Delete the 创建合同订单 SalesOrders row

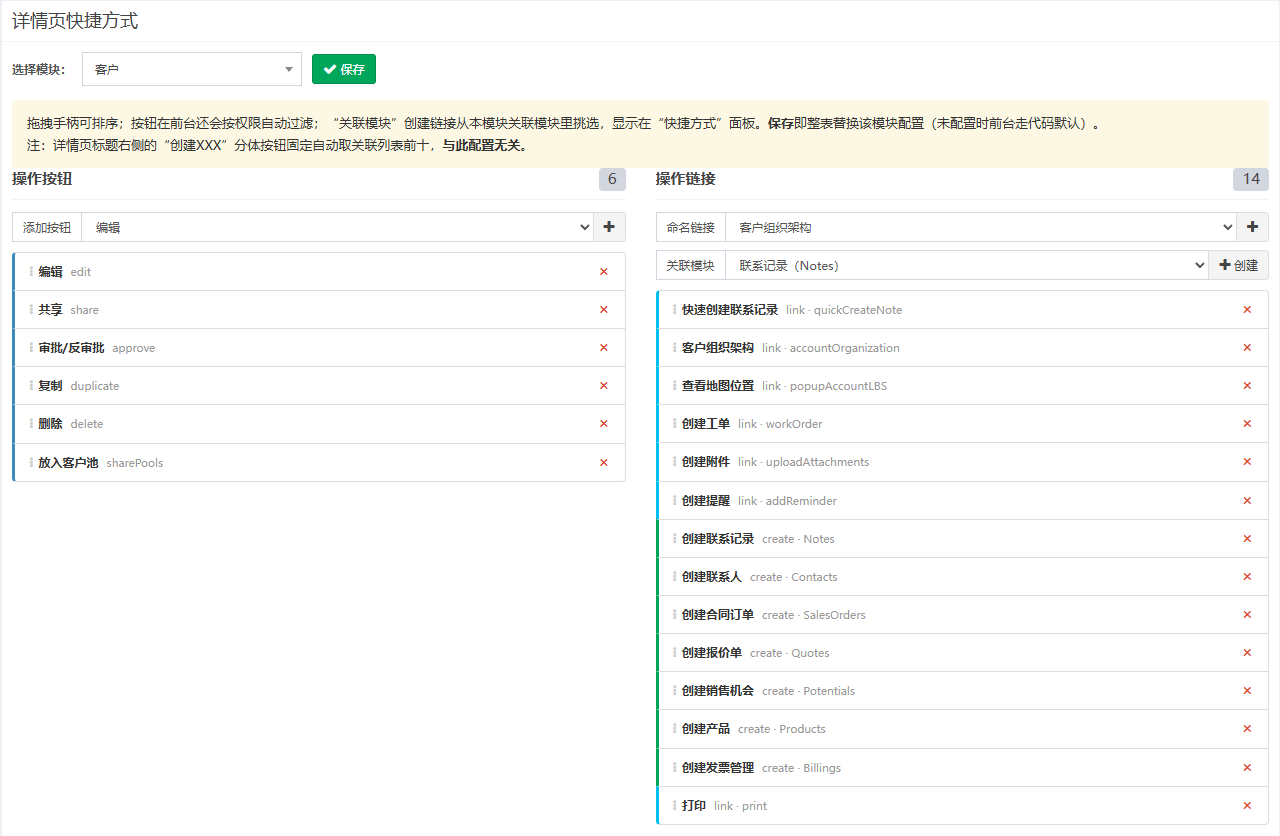click(x=1247, y=615)
